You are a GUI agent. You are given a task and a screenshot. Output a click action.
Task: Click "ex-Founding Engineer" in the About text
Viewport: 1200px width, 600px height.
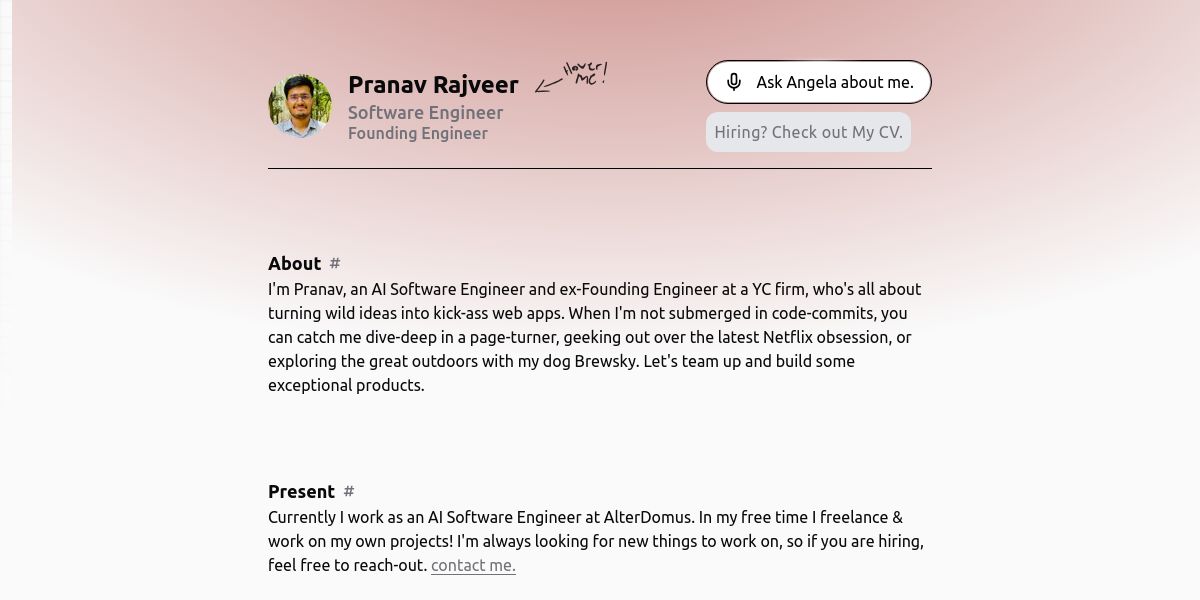pos(633,289)
